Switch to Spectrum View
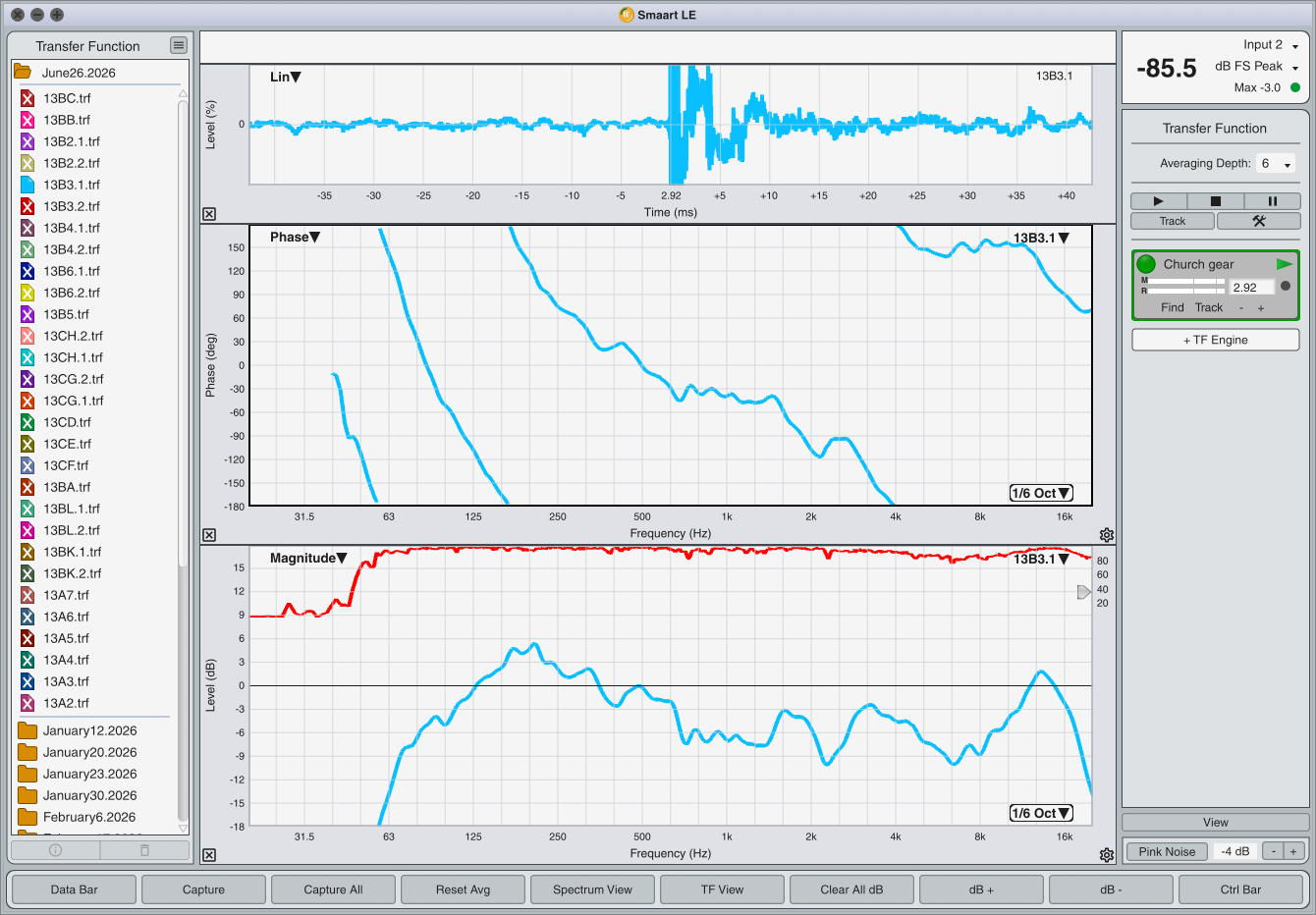The image size is (1316, 915). pos(592,889)
